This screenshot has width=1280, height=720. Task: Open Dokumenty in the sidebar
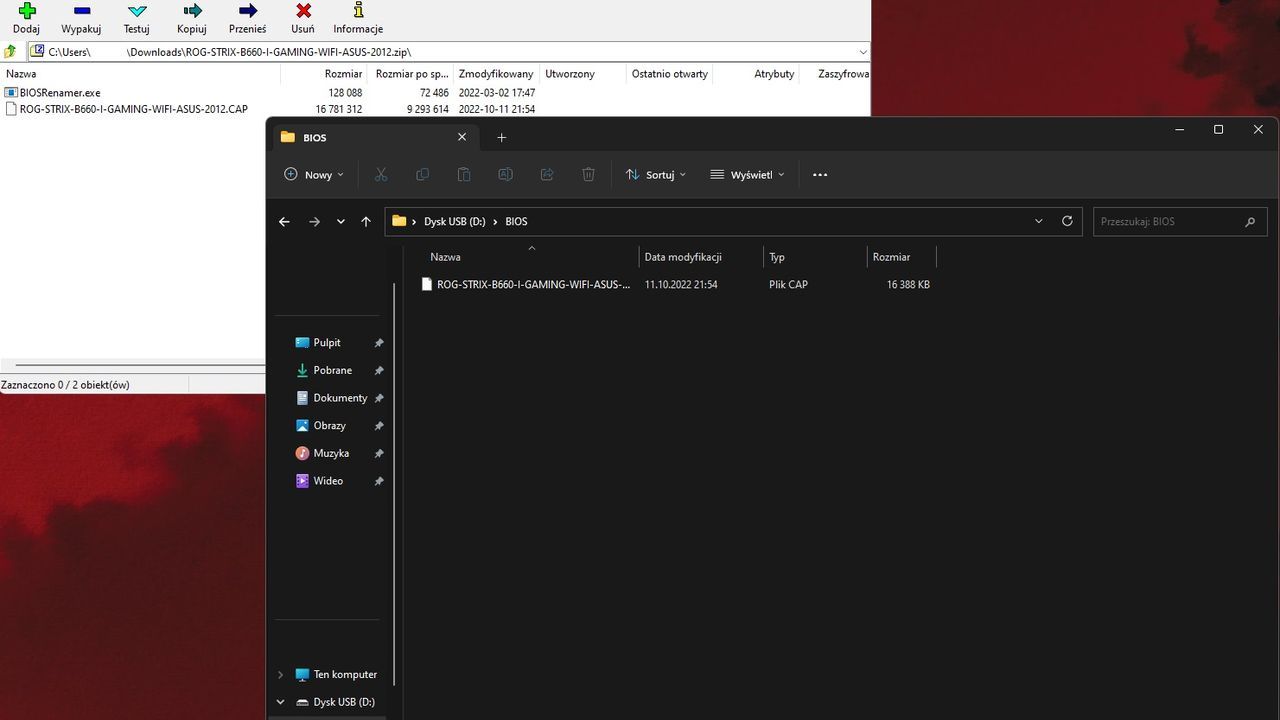coord(340,398)
